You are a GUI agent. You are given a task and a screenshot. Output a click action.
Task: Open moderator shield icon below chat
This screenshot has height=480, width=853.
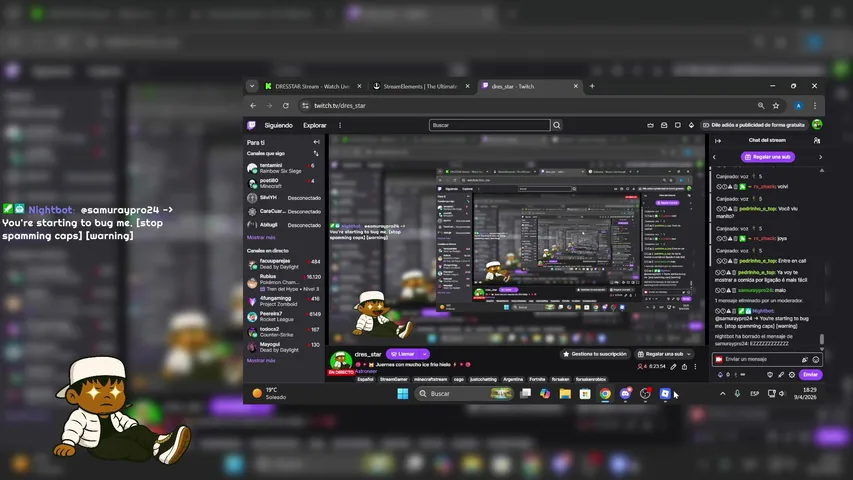click(770, 375)
